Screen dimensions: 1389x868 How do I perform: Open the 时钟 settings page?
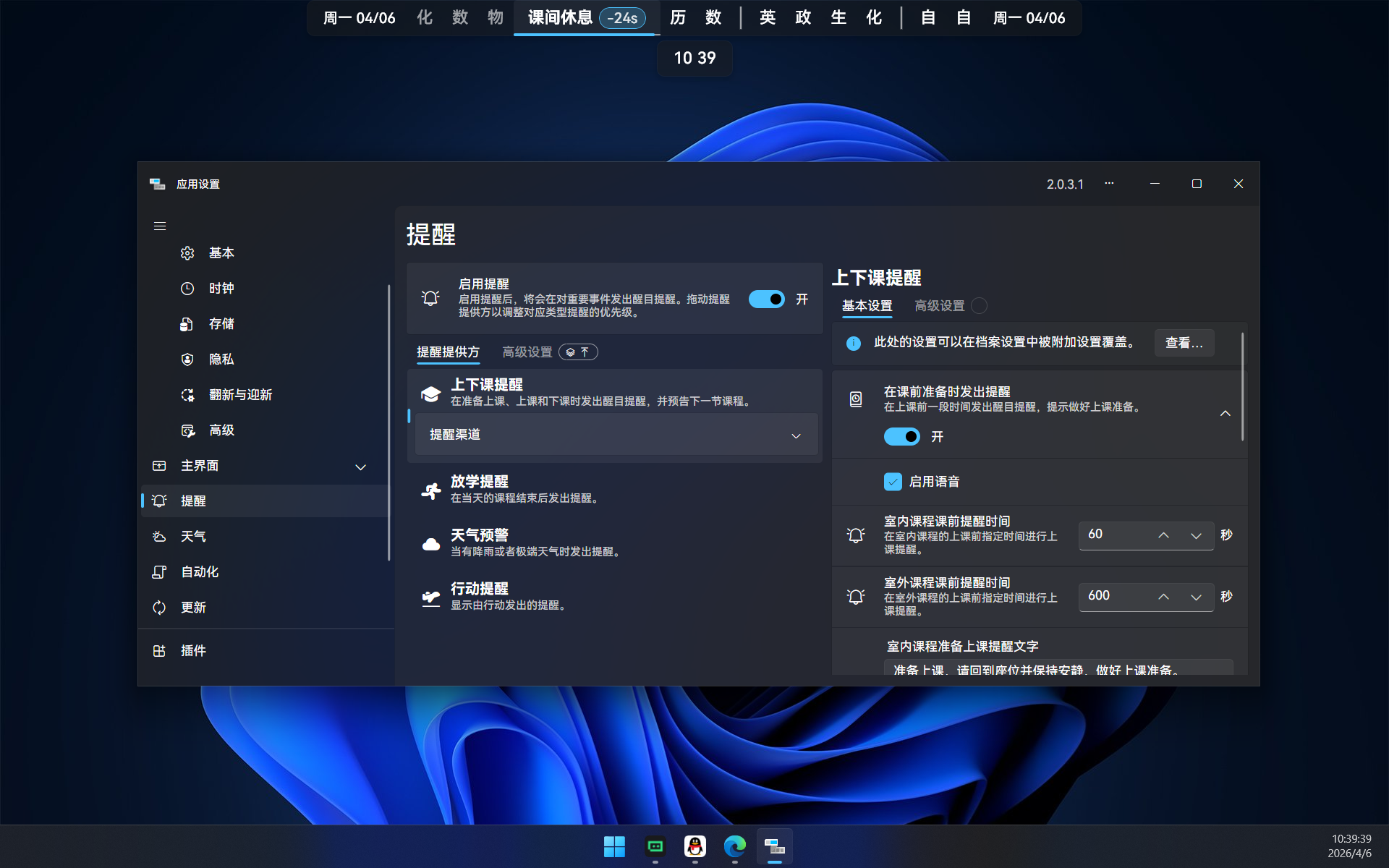(222, 288)
